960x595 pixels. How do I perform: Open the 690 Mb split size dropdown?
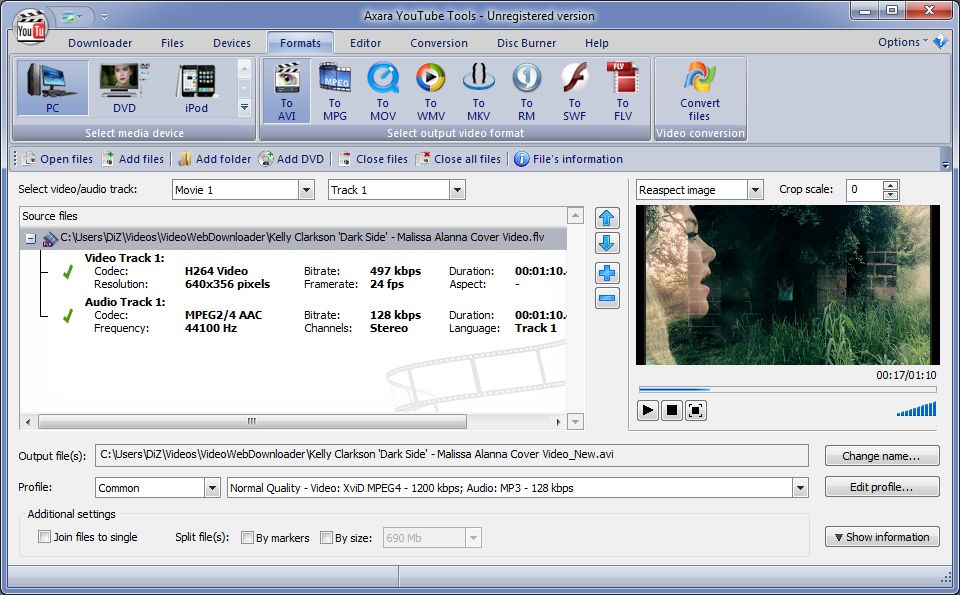473,538
